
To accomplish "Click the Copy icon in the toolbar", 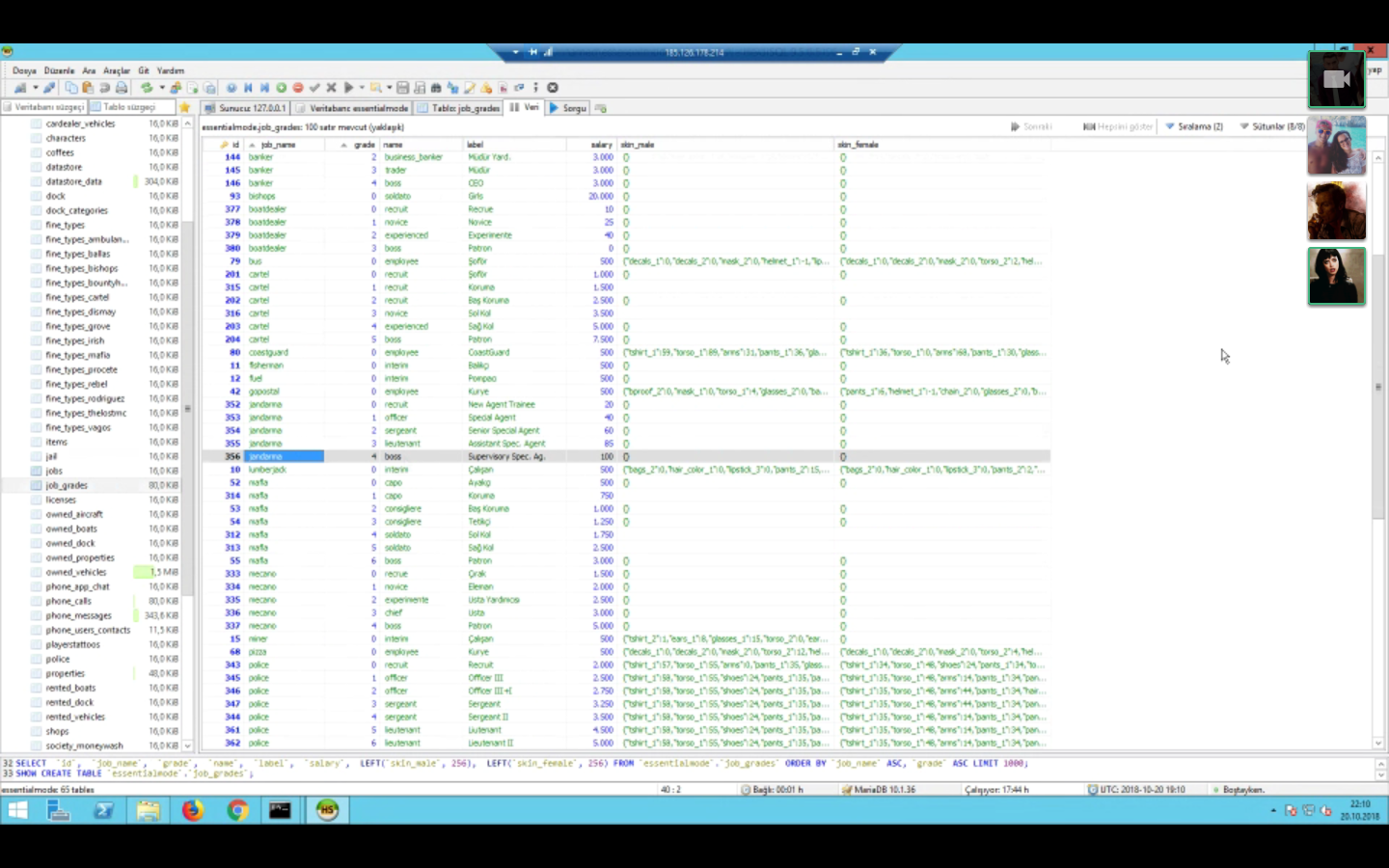I will (x=71, y=88).
